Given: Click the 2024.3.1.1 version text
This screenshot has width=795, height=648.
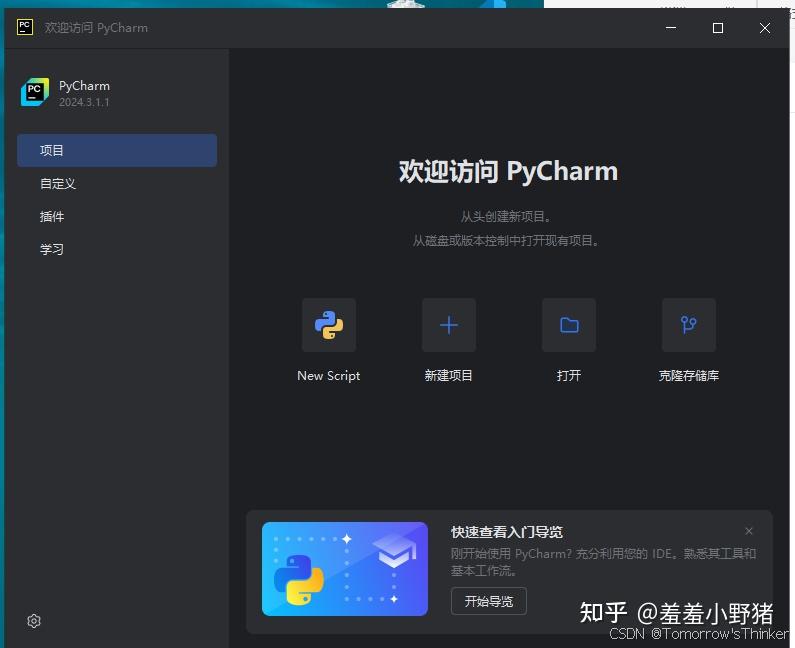Looking at the screenshot, I should click(x=84, y=102).
